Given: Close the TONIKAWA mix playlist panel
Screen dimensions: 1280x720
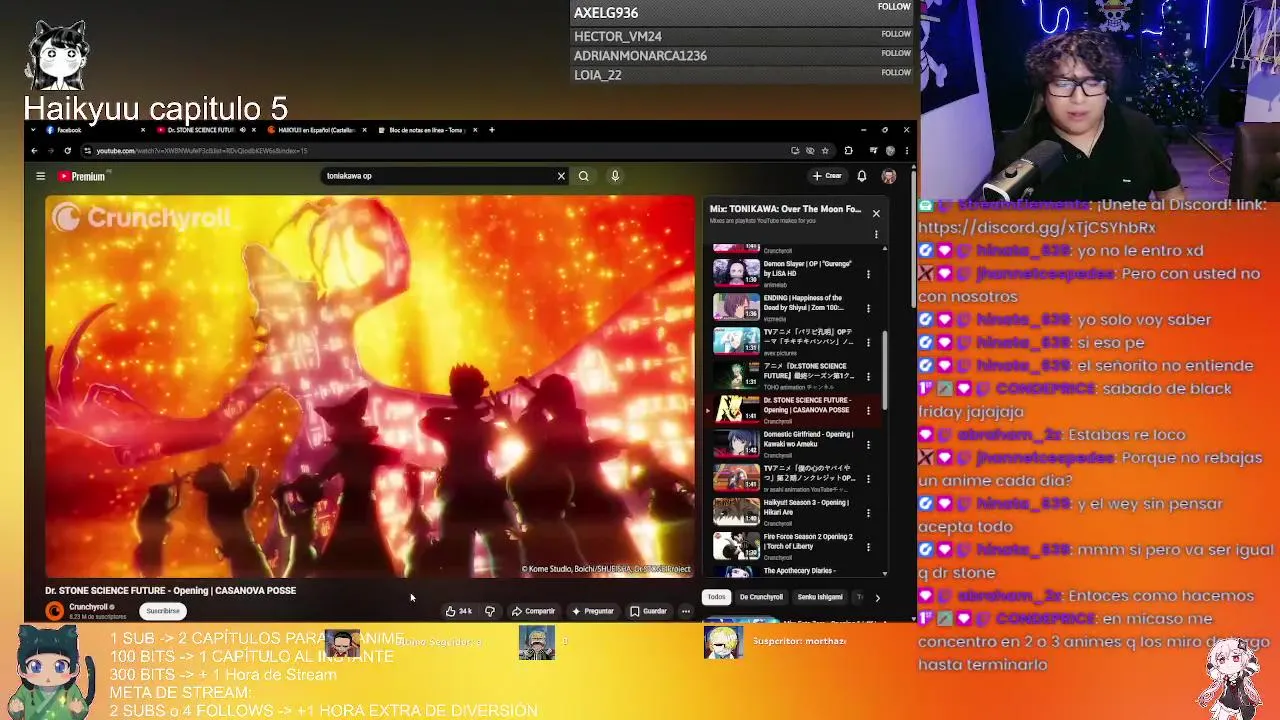Looking at the screenshot, I should coord(876,213).
